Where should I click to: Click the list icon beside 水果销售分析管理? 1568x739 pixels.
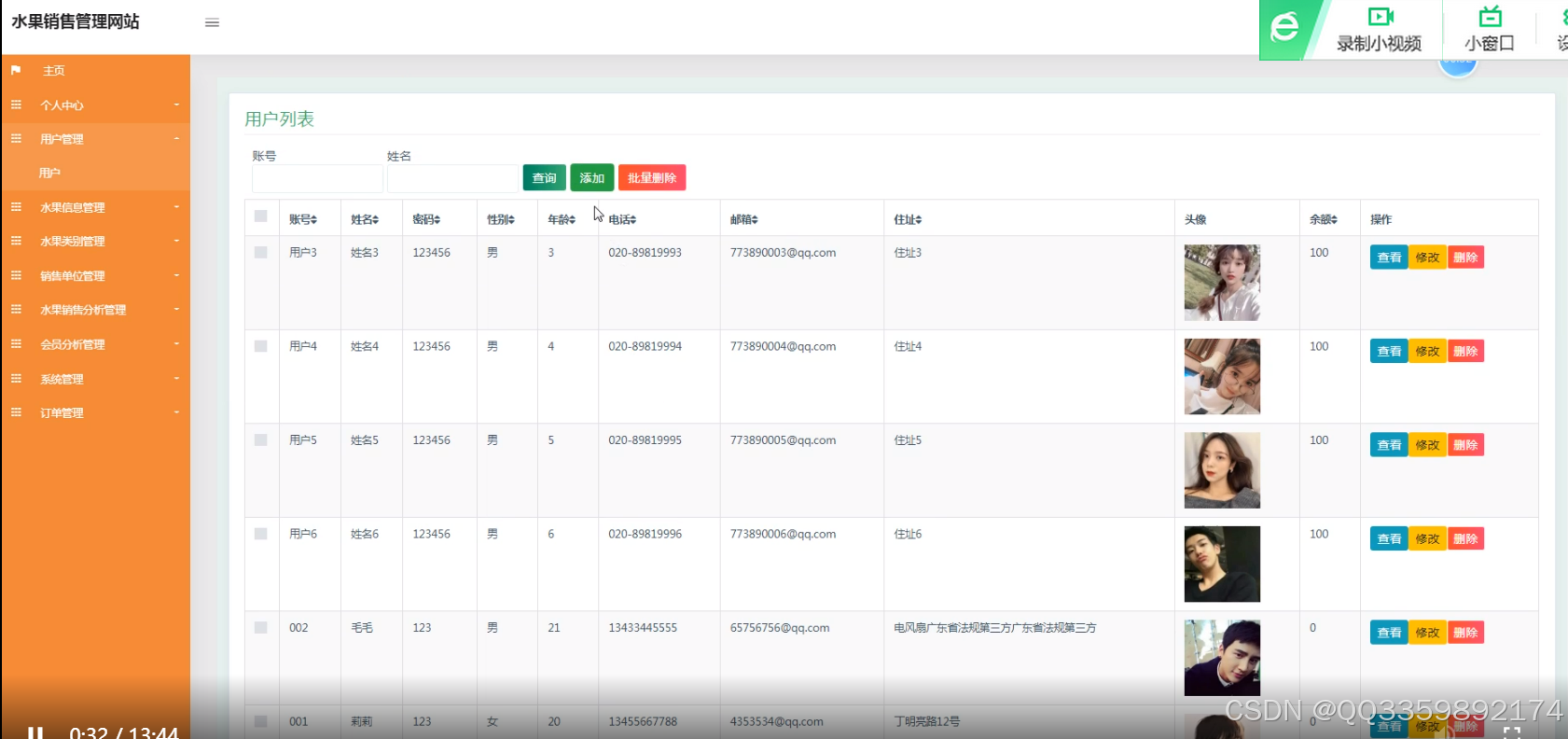(x=16, y=309)
